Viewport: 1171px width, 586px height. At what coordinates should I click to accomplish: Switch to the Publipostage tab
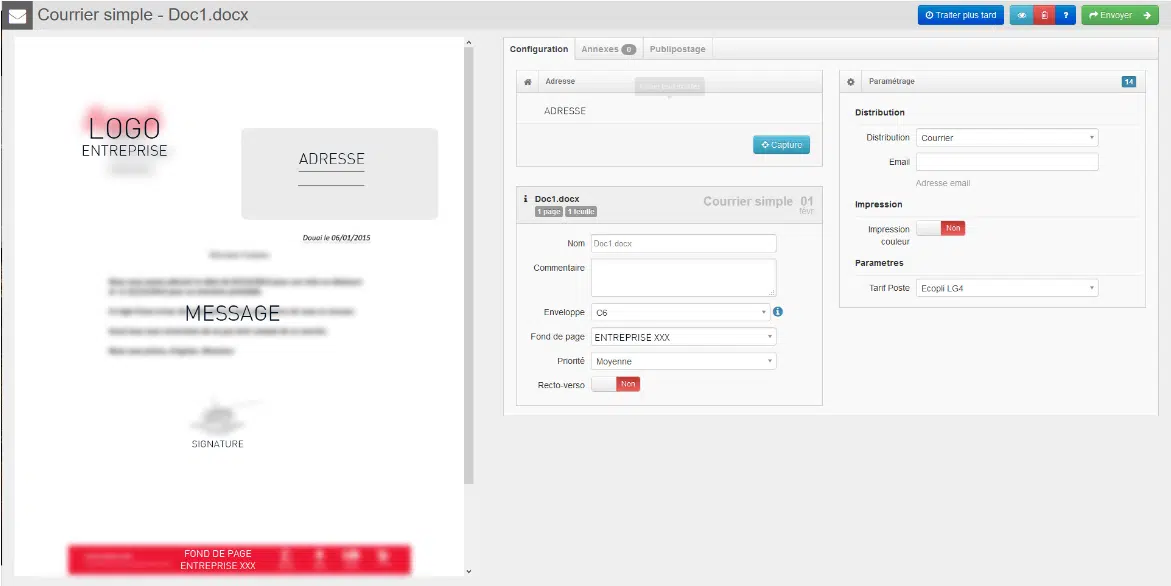click(x=677, y=49)
